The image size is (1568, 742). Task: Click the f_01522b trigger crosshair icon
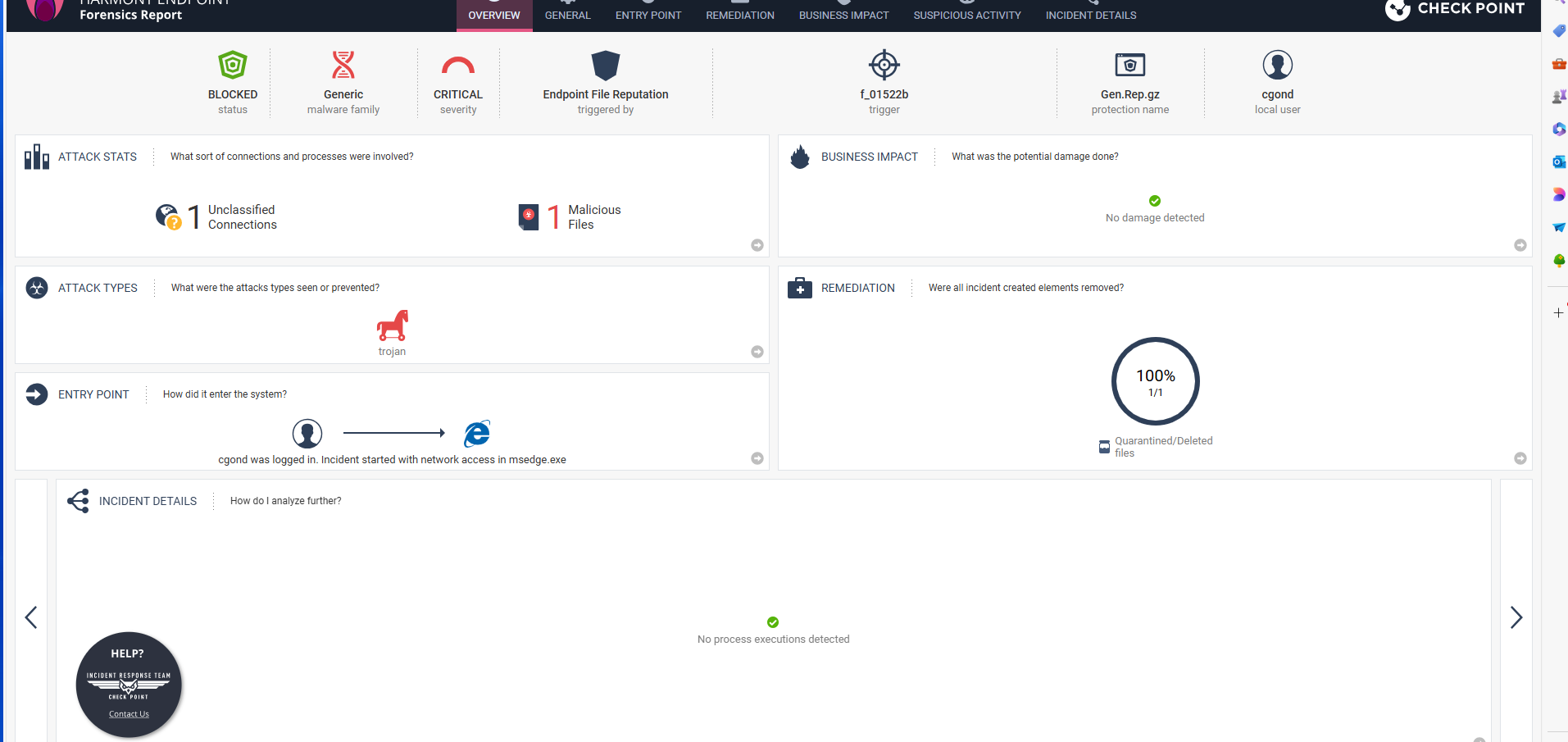click(x=884, y=65)
